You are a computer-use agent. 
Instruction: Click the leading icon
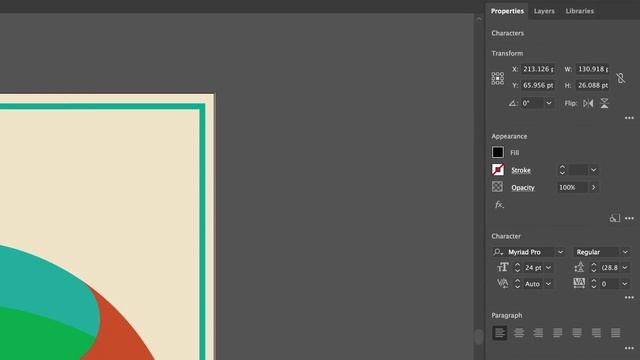(579, 267)
